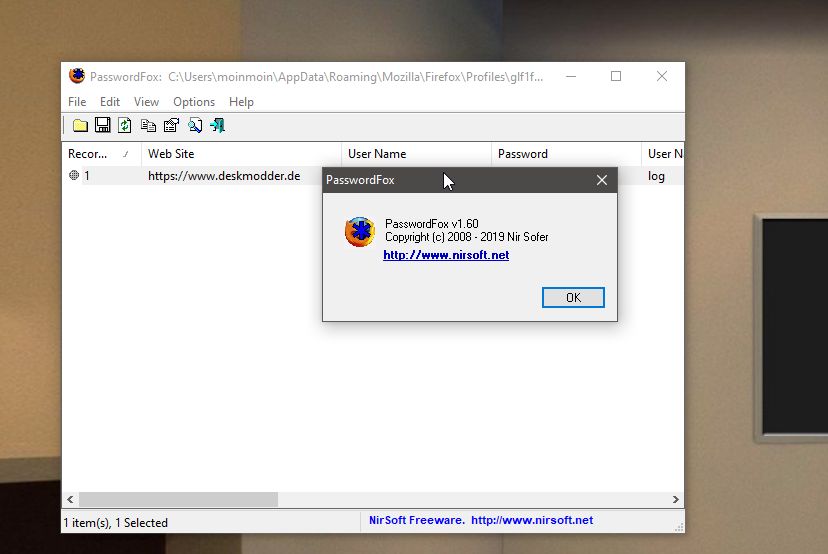Refresh the password list toolbar icon
The width and height of the screenshot is (828, 554).
(125, 125)
